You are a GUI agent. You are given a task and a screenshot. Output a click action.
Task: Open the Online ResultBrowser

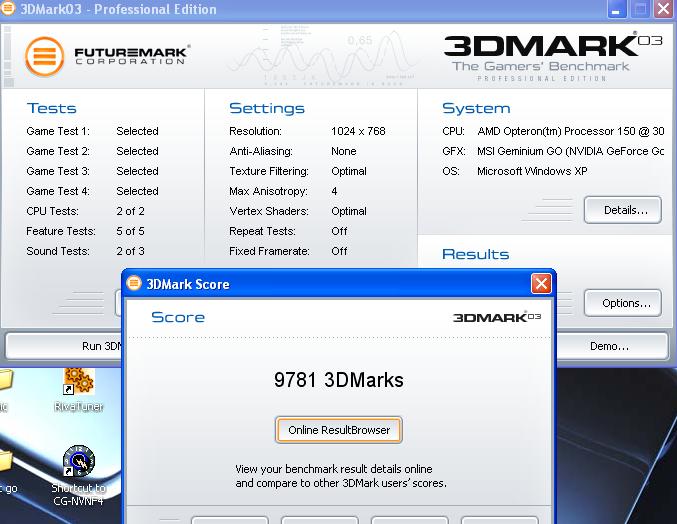[339, 430]
